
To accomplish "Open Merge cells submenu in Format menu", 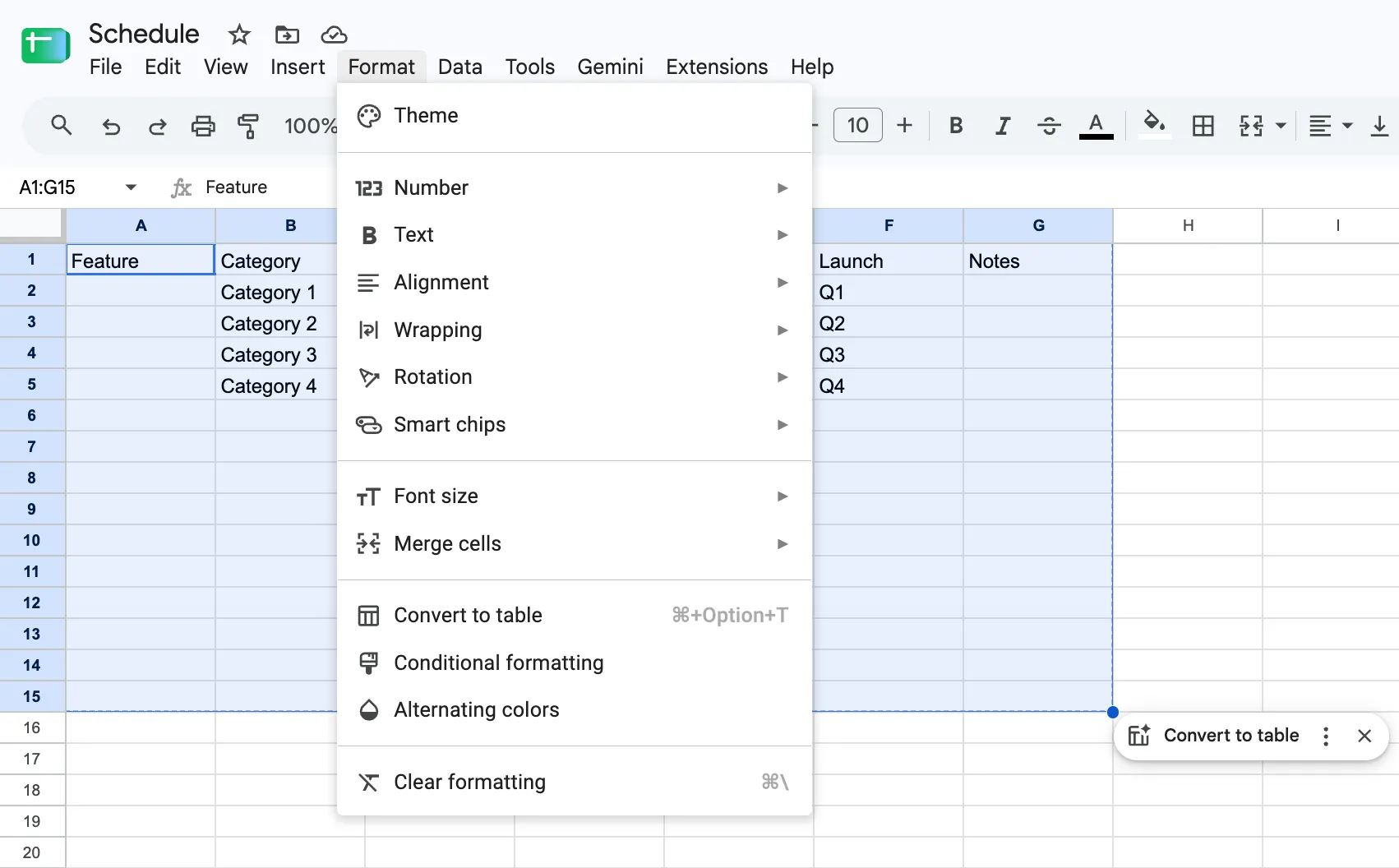I will click(574, 544).
